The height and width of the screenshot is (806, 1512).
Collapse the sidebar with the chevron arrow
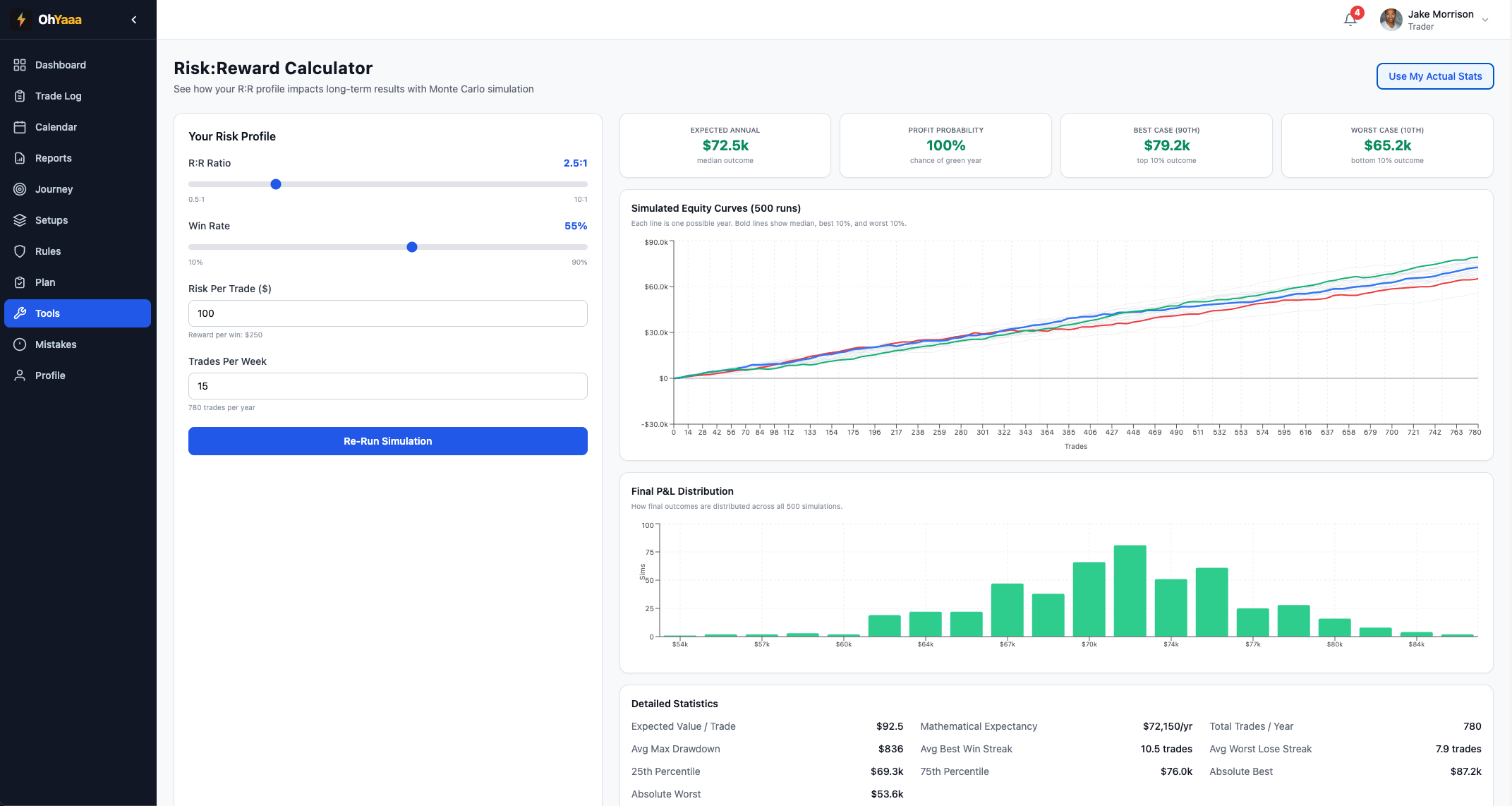134,20
